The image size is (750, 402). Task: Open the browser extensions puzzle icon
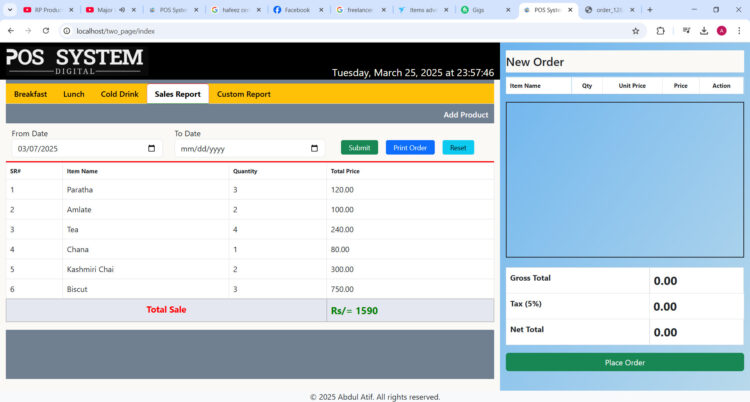click(x=661, y=31)
